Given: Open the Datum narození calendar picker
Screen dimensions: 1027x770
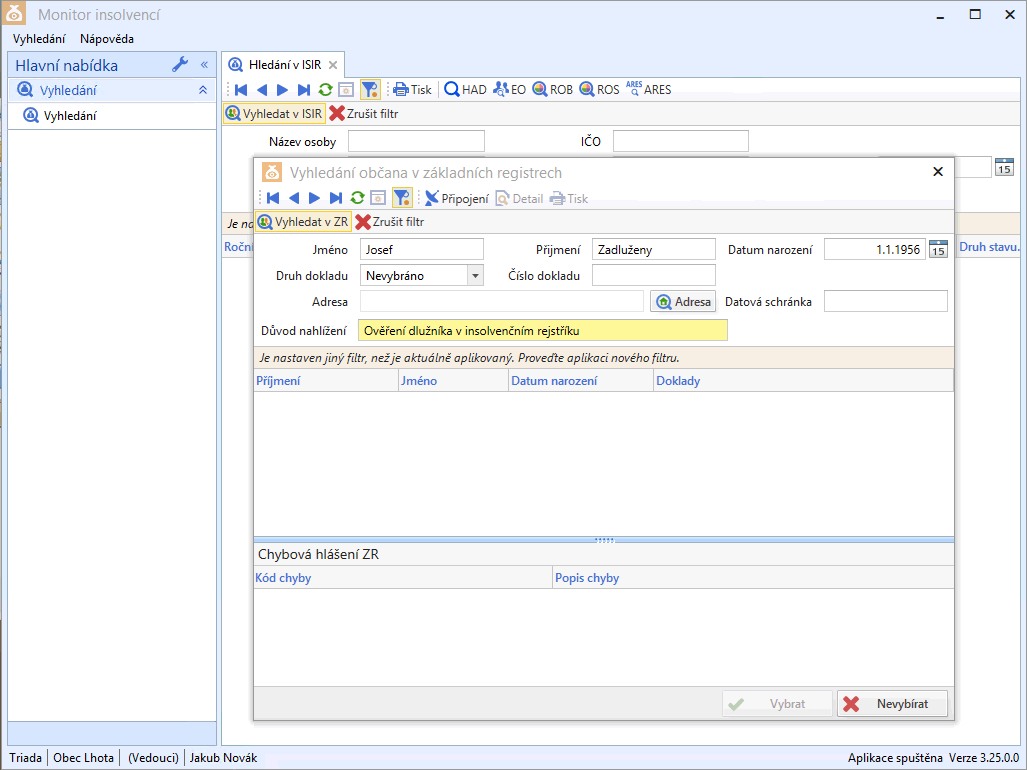Looking at the screenshot, I should (x=938, y=249).
